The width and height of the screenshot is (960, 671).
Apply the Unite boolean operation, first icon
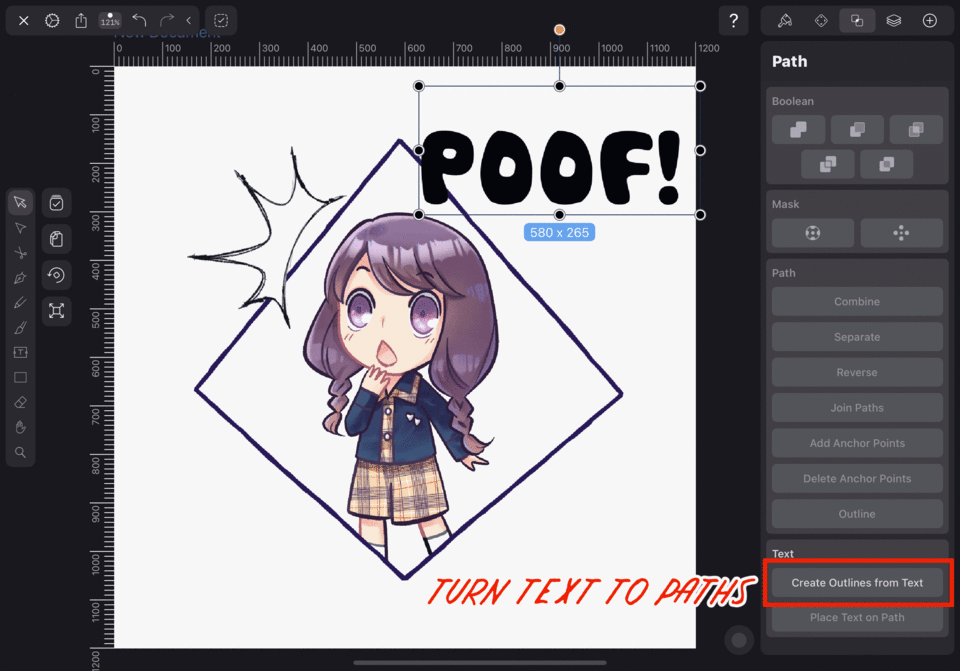(x=798, y=130)
